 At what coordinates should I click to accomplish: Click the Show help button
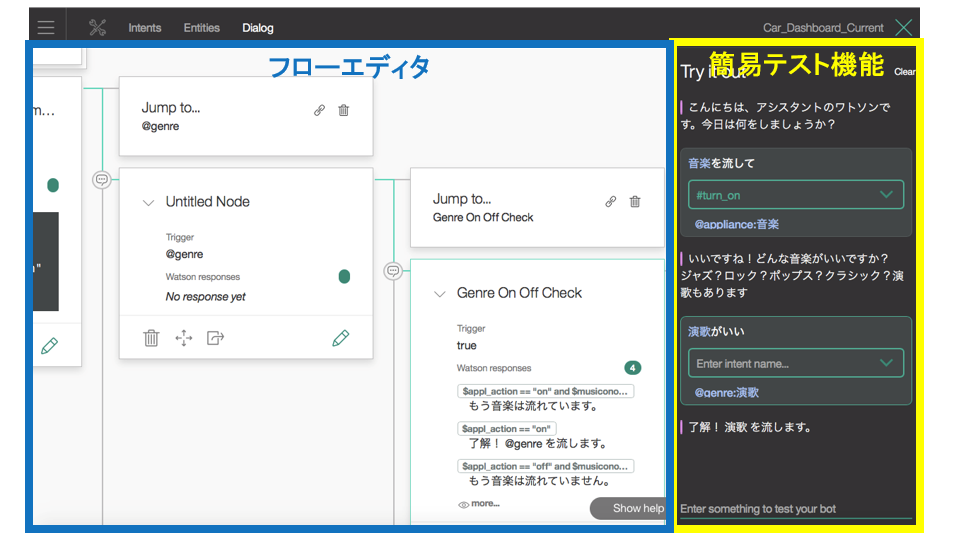pyautogui.click(x=629, y=508)
